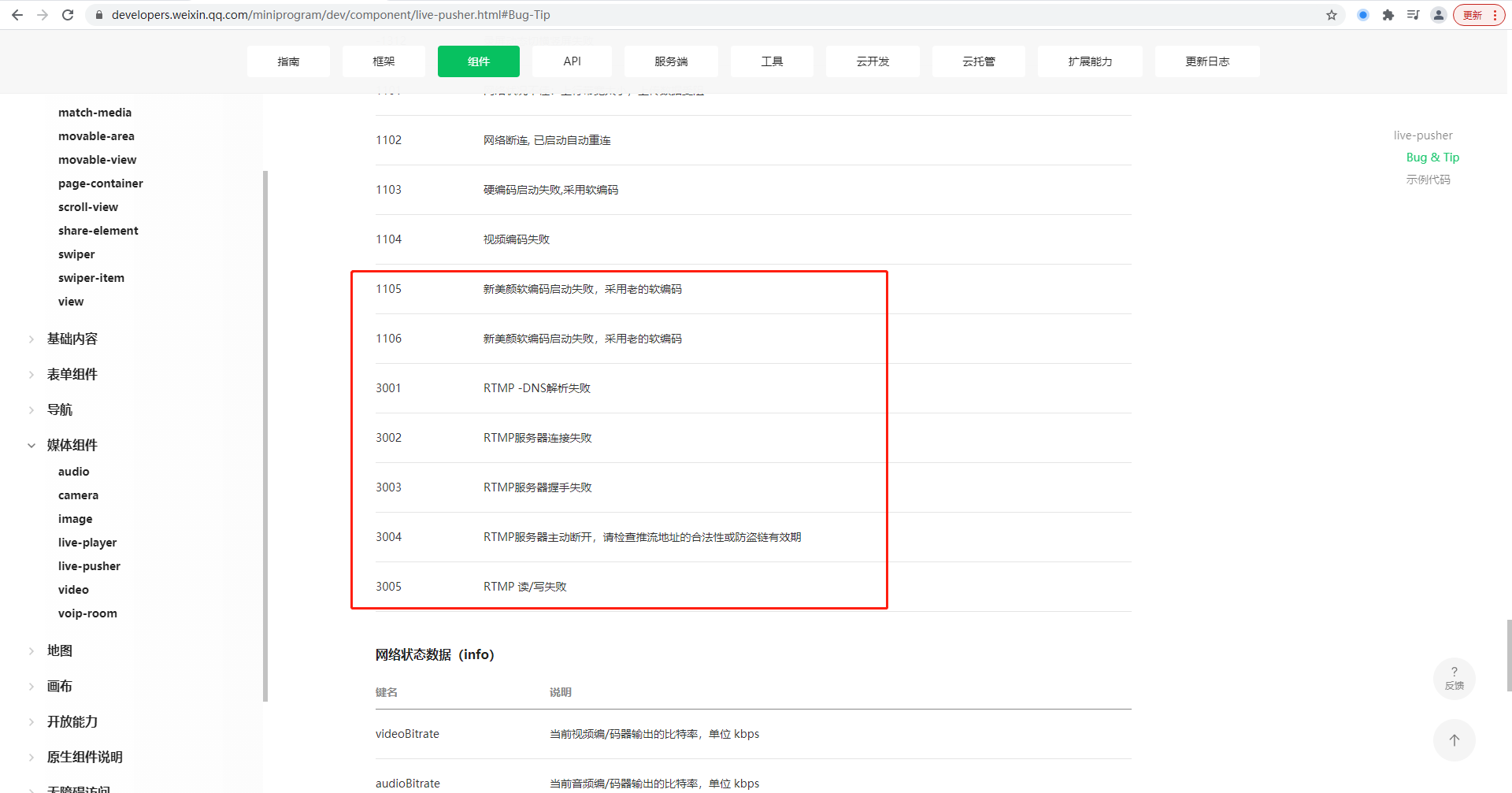The width and height of the screenshot is (1512, 793).
Task: Open voip-room component page
Action: [x=87, y=613]
